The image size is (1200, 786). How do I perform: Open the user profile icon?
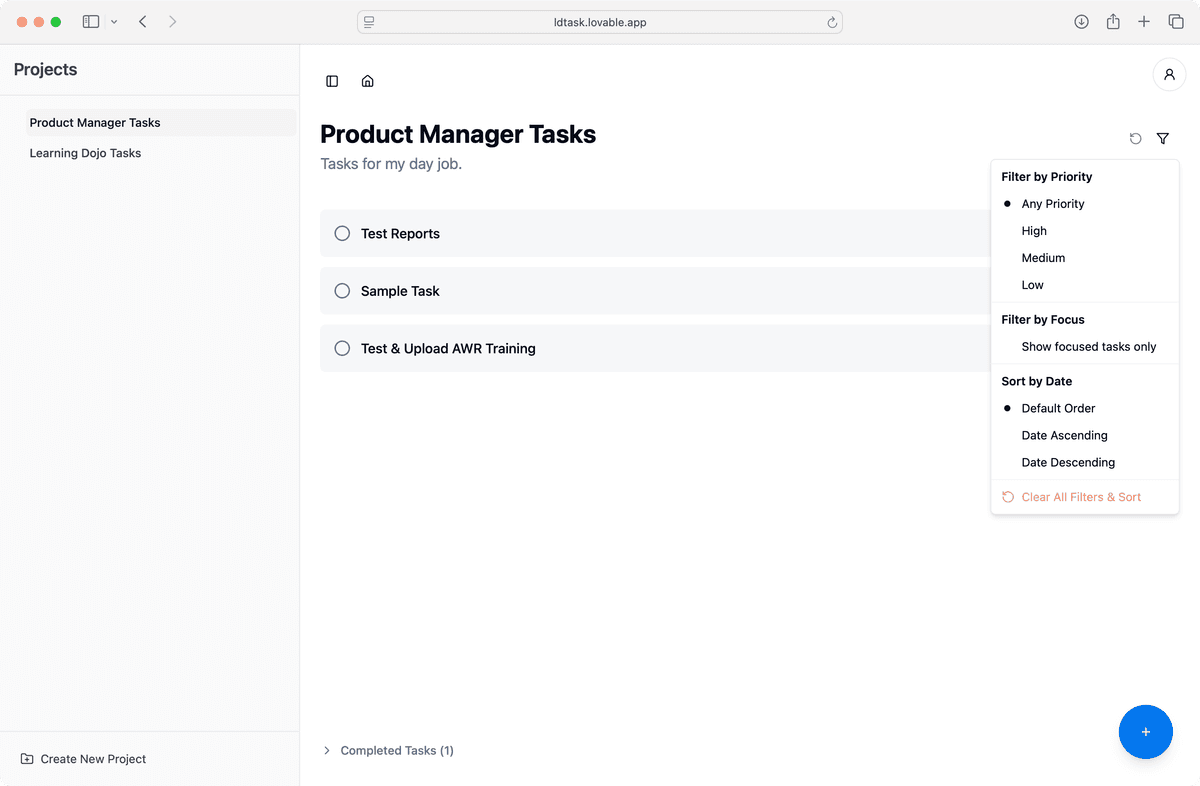pyautogui.click(x=1169, y=75)
